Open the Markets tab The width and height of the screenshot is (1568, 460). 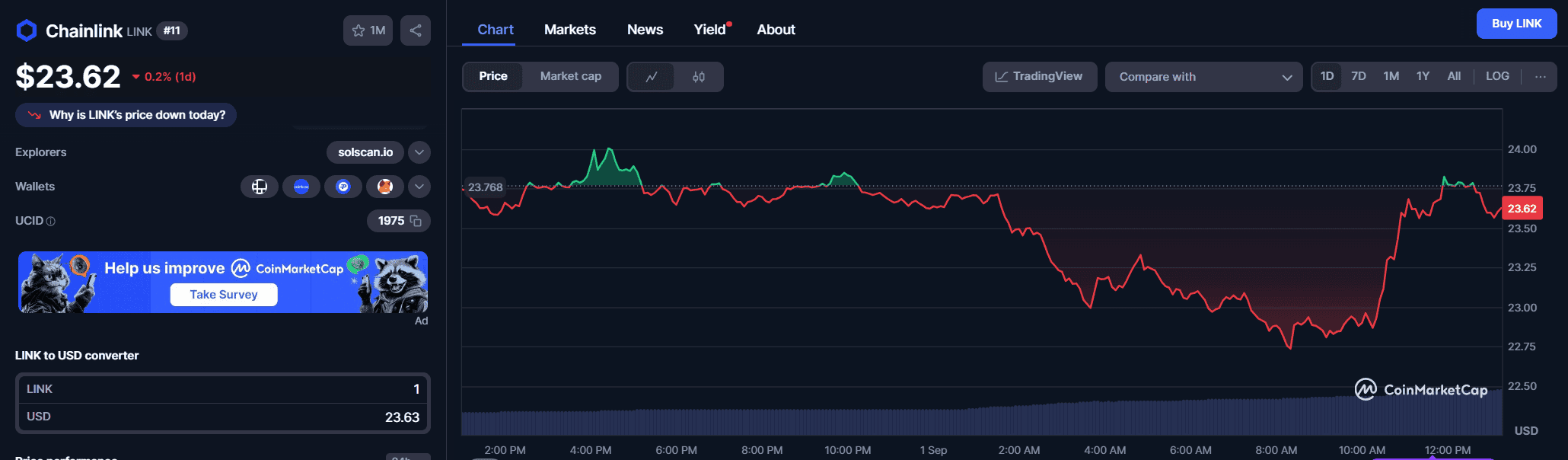(569, 30)
